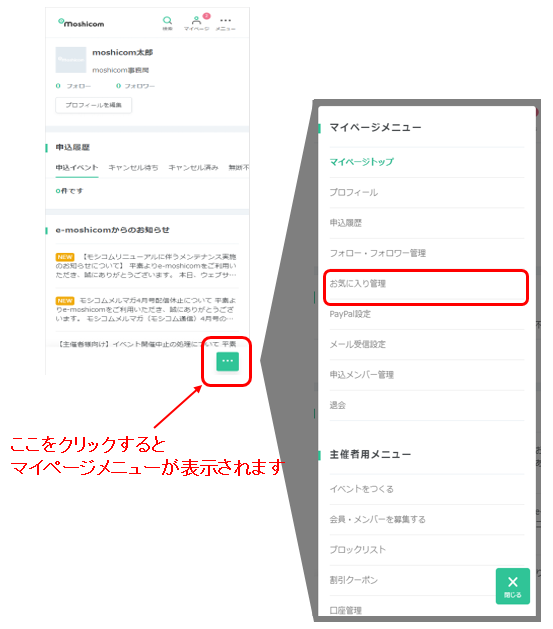The image size is (553, 629).
Task: Open the フォロー count link
Action: click(73, 86)
